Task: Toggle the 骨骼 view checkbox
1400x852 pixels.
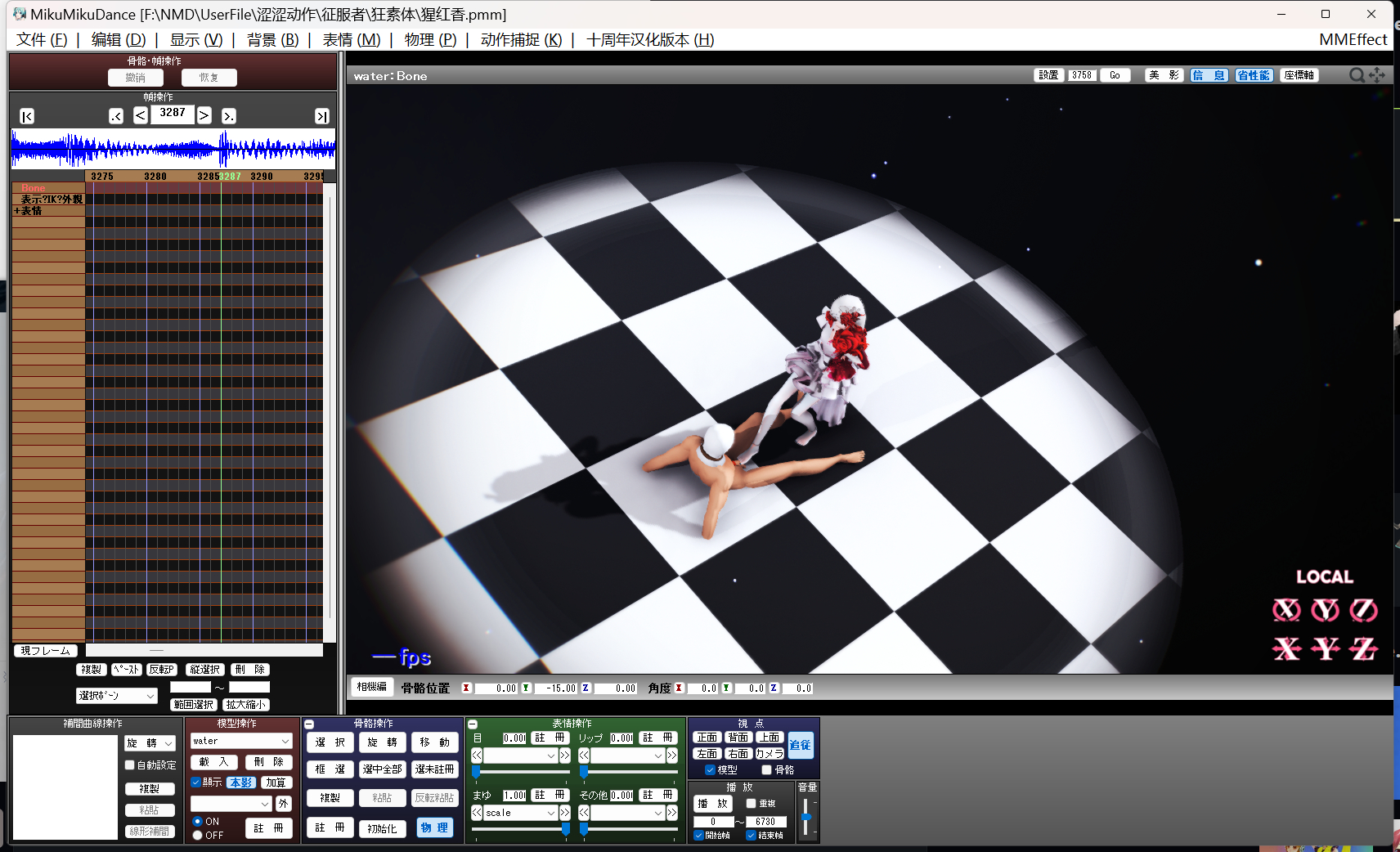Action: tap(766, 769)
